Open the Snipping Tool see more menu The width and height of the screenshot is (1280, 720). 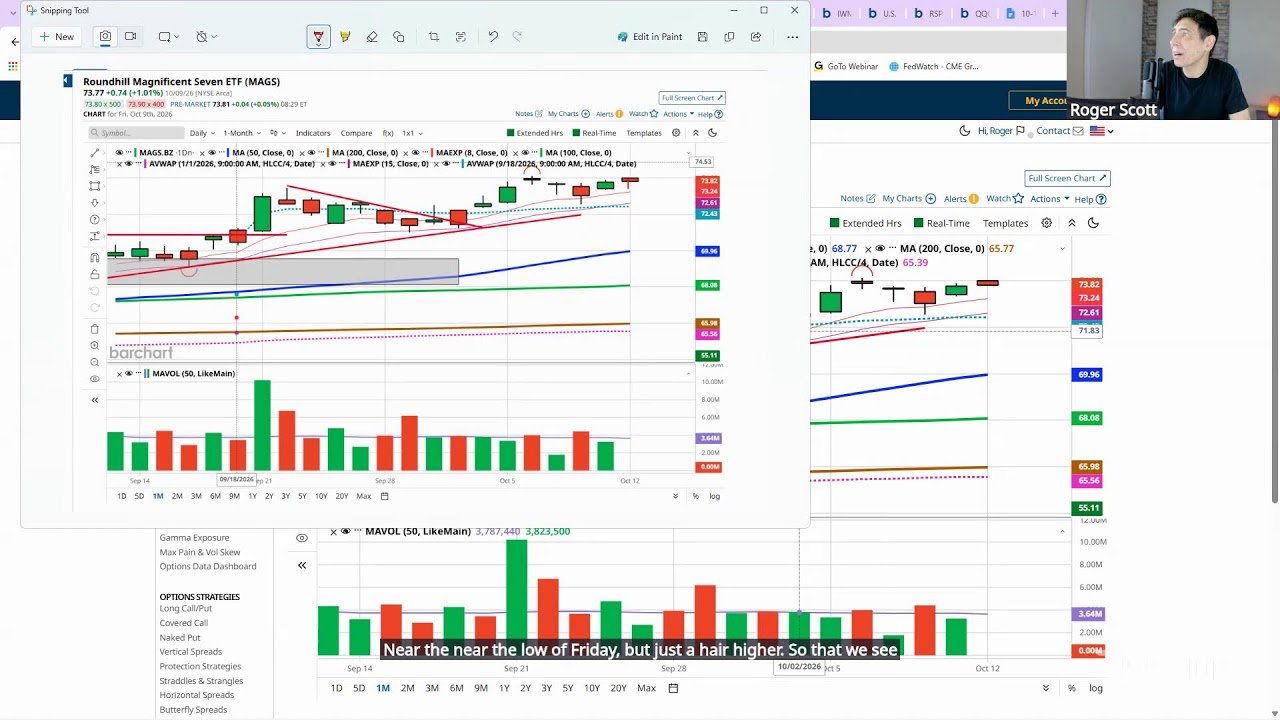coord(793,37)
